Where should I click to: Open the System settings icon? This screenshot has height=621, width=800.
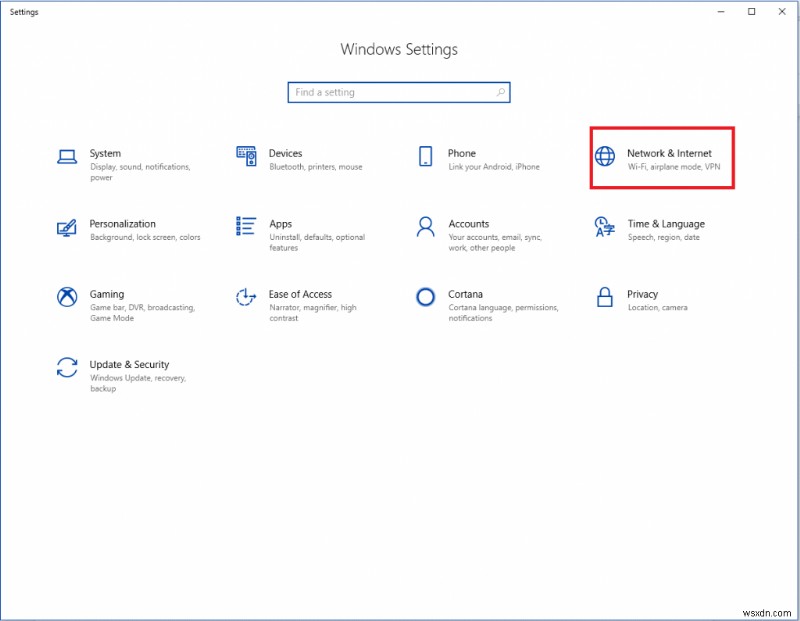pos(66,156)
